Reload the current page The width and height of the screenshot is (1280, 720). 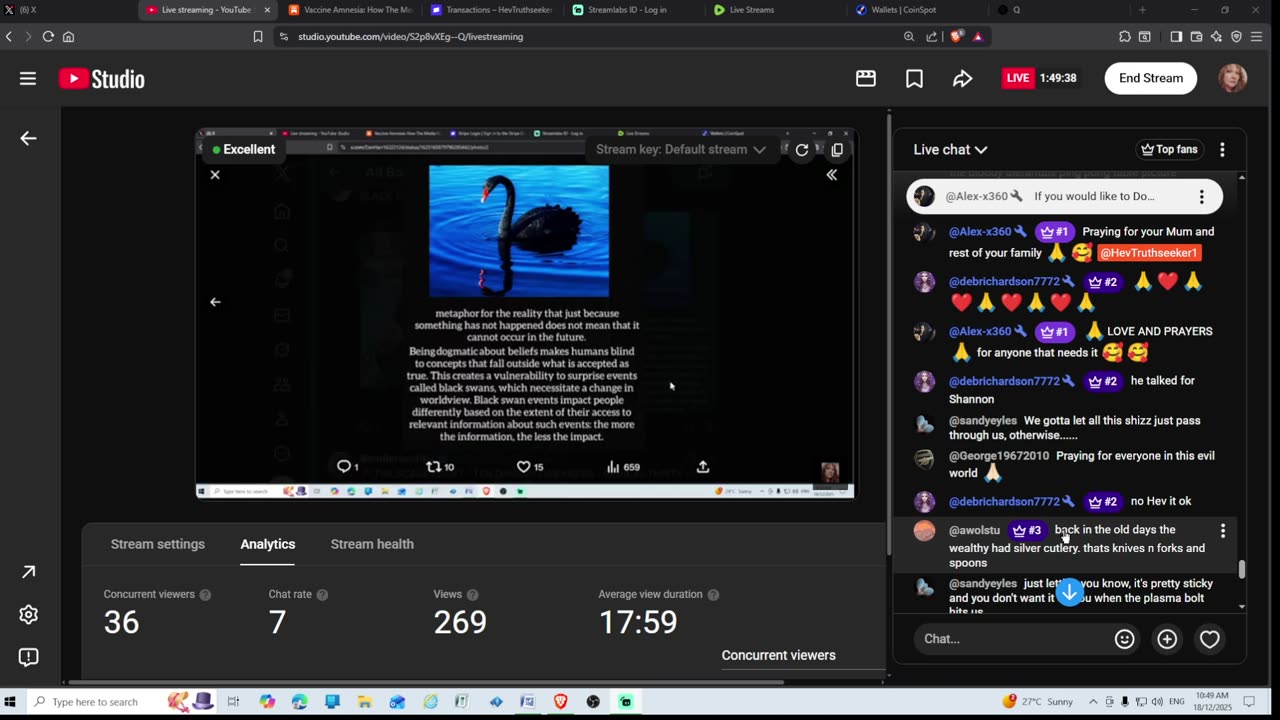coord(48,37)
